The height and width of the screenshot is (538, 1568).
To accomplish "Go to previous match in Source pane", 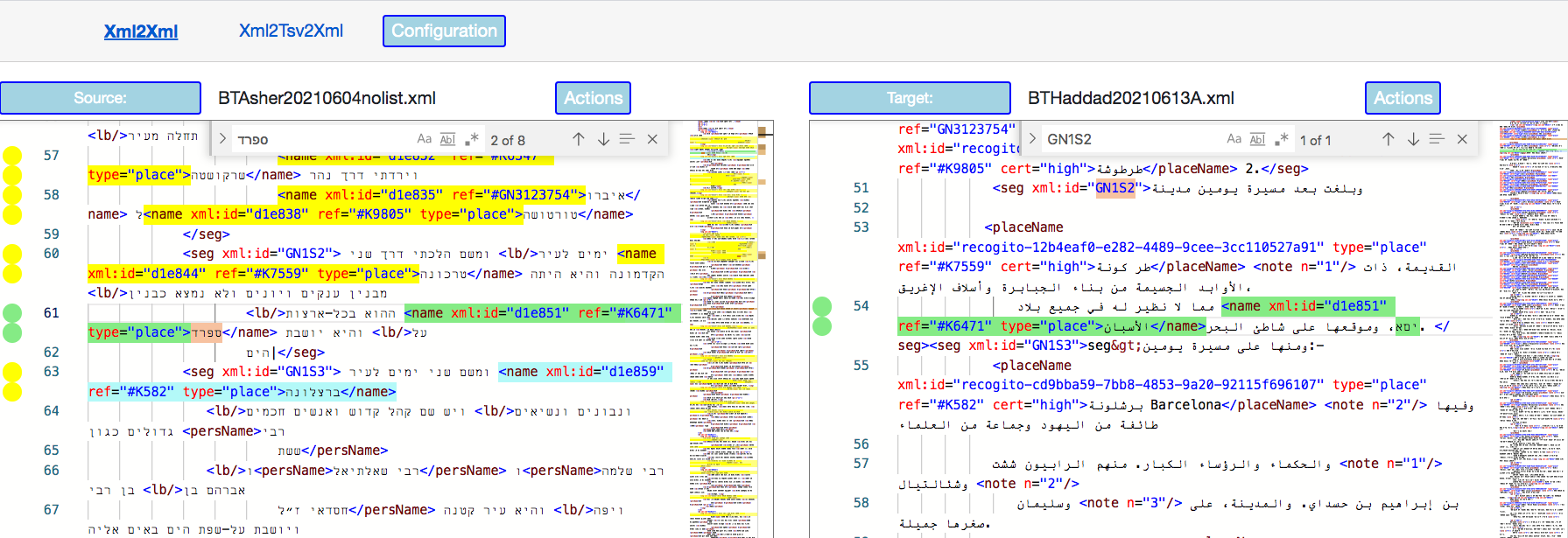I will click(x=579, y=139).
